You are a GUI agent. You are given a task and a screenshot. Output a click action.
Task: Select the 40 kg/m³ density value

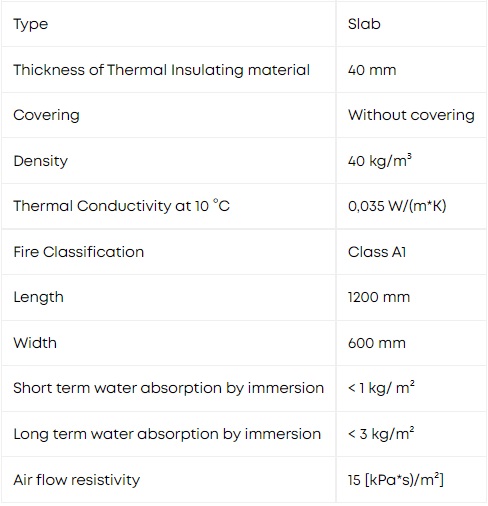[380, 160]
